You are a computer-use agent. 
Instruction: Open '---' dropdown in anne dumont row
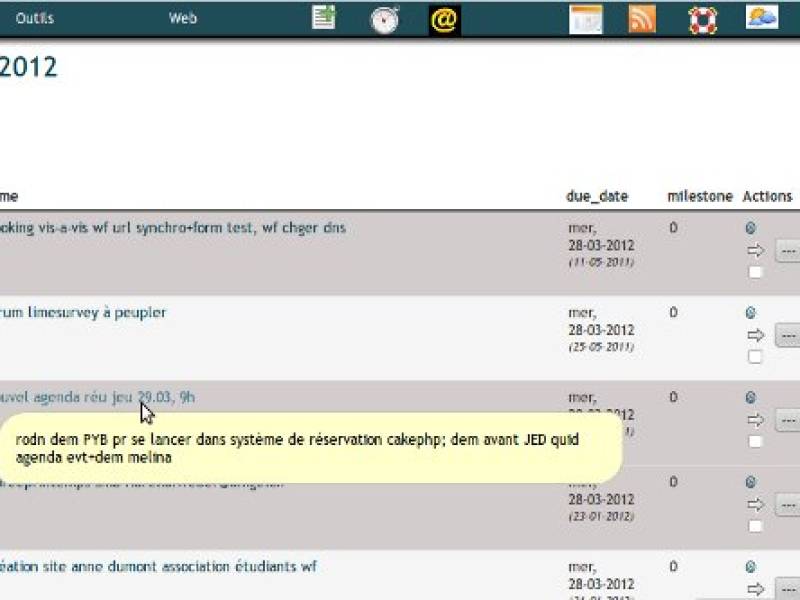point(787,589)
